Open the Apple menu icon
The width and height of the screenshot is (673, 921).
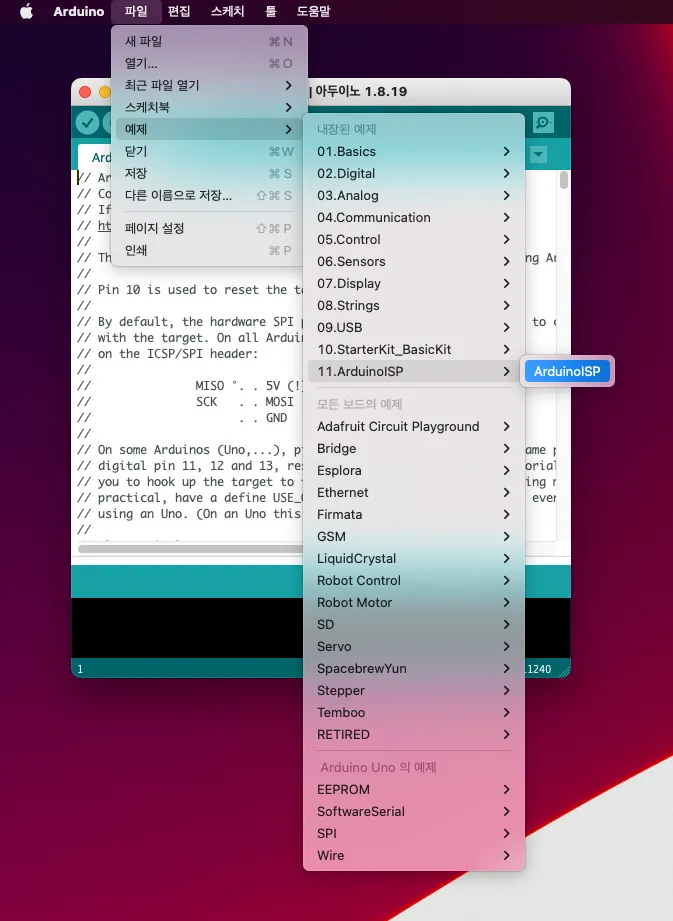point(26,11)
